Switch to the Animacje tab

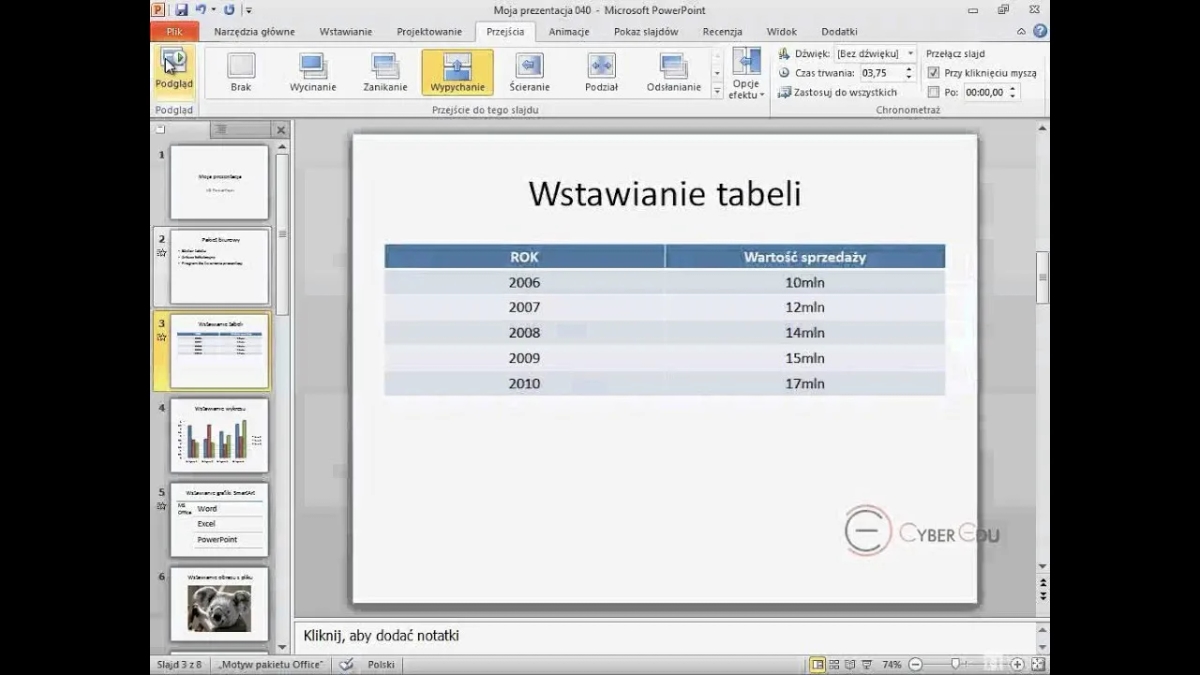(x=569, y=32)
